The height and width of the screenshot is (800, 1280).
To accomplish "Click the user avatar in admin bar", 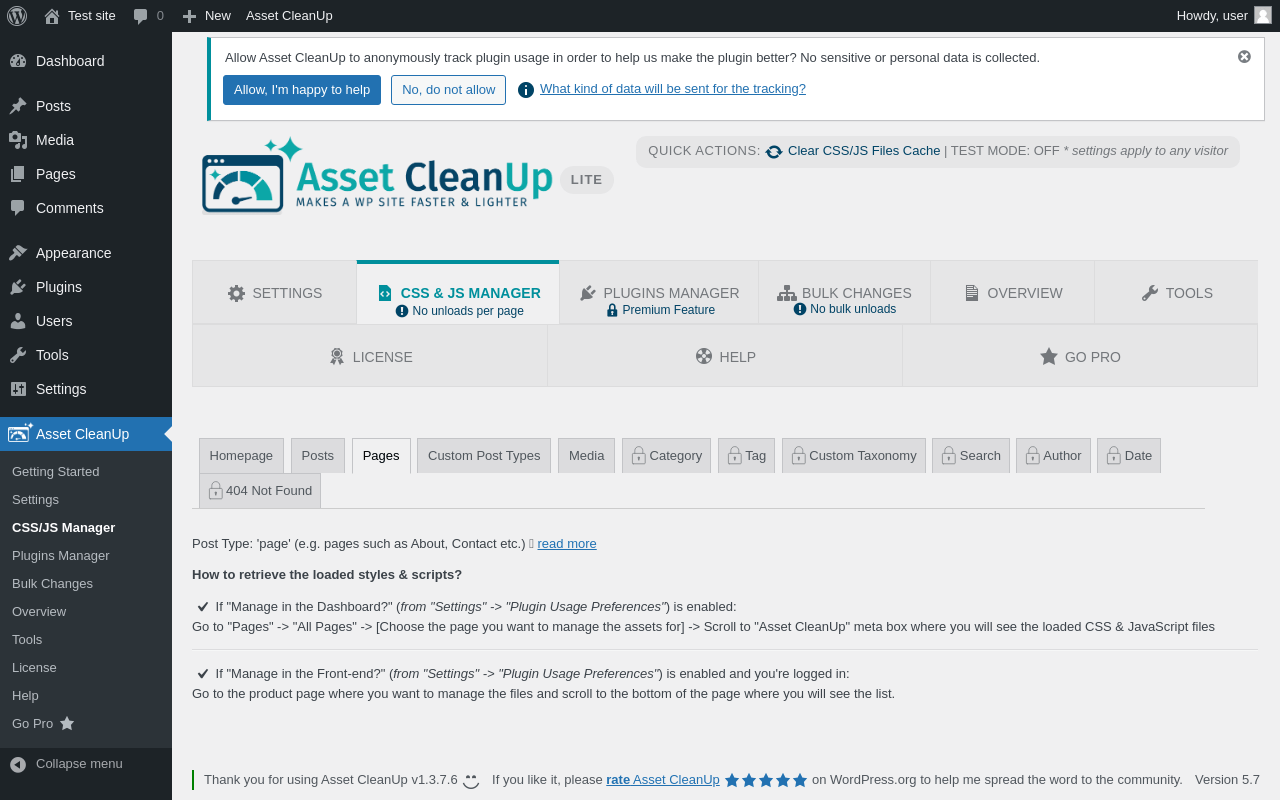I will coord(1263,15).
